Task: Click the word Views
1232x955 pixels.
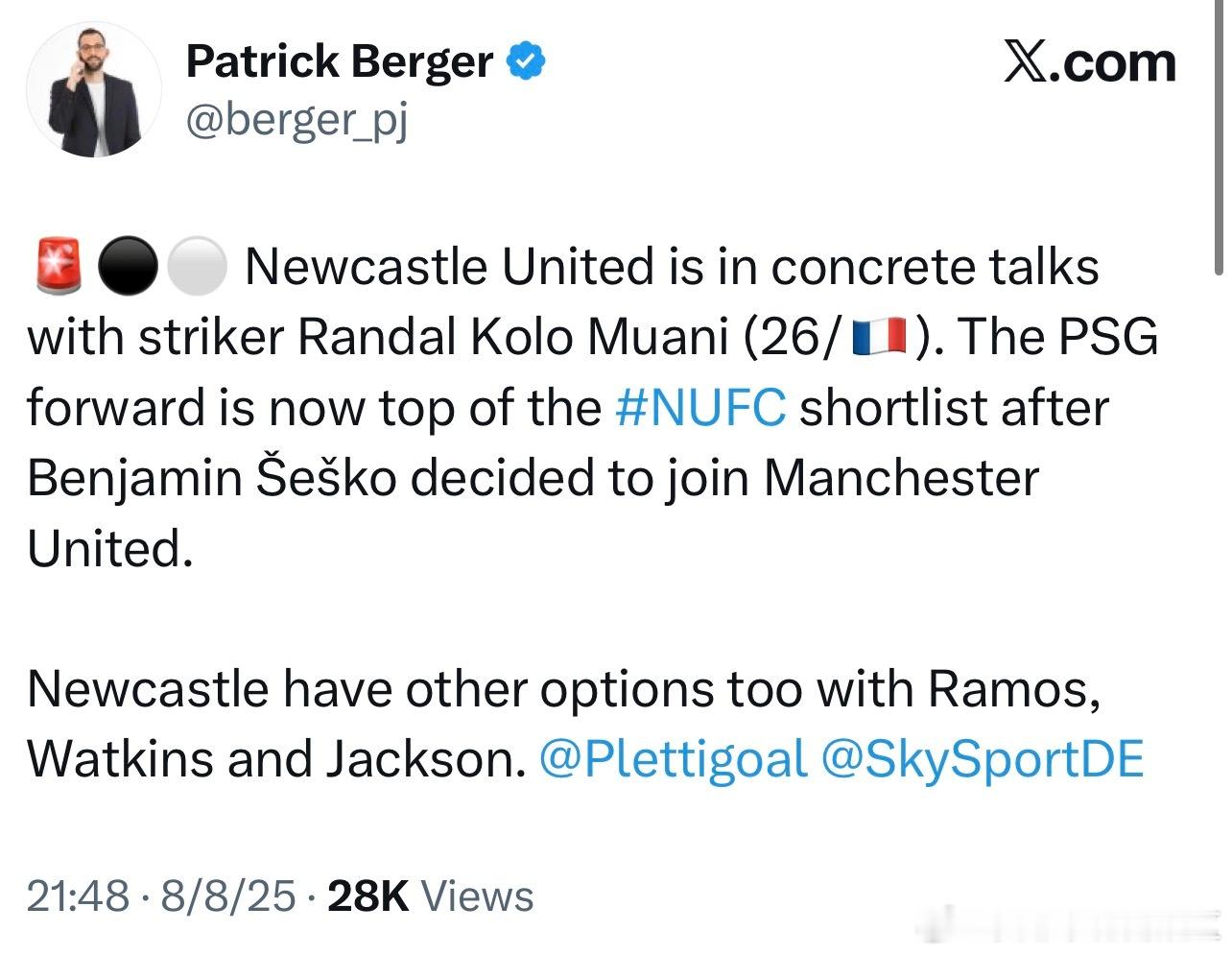Action: coord(478,896)
